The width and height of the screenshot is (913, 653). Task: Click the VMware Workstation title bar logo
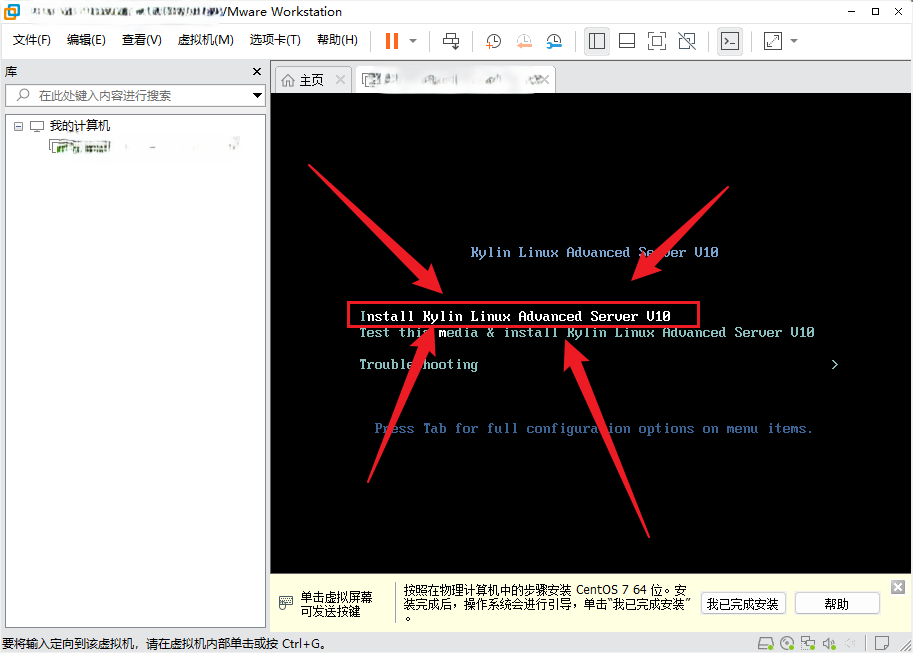pyautogui.click(x=12, y=11)
